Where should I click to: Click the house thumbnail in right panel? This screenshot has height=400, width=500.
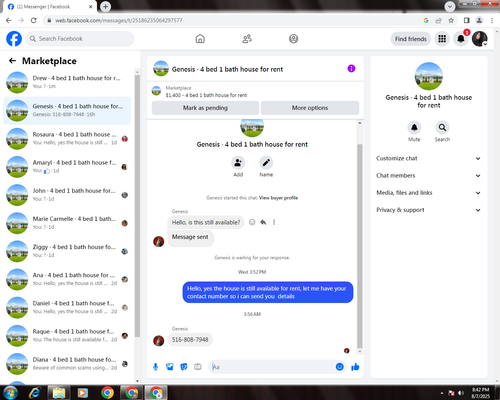429,76
